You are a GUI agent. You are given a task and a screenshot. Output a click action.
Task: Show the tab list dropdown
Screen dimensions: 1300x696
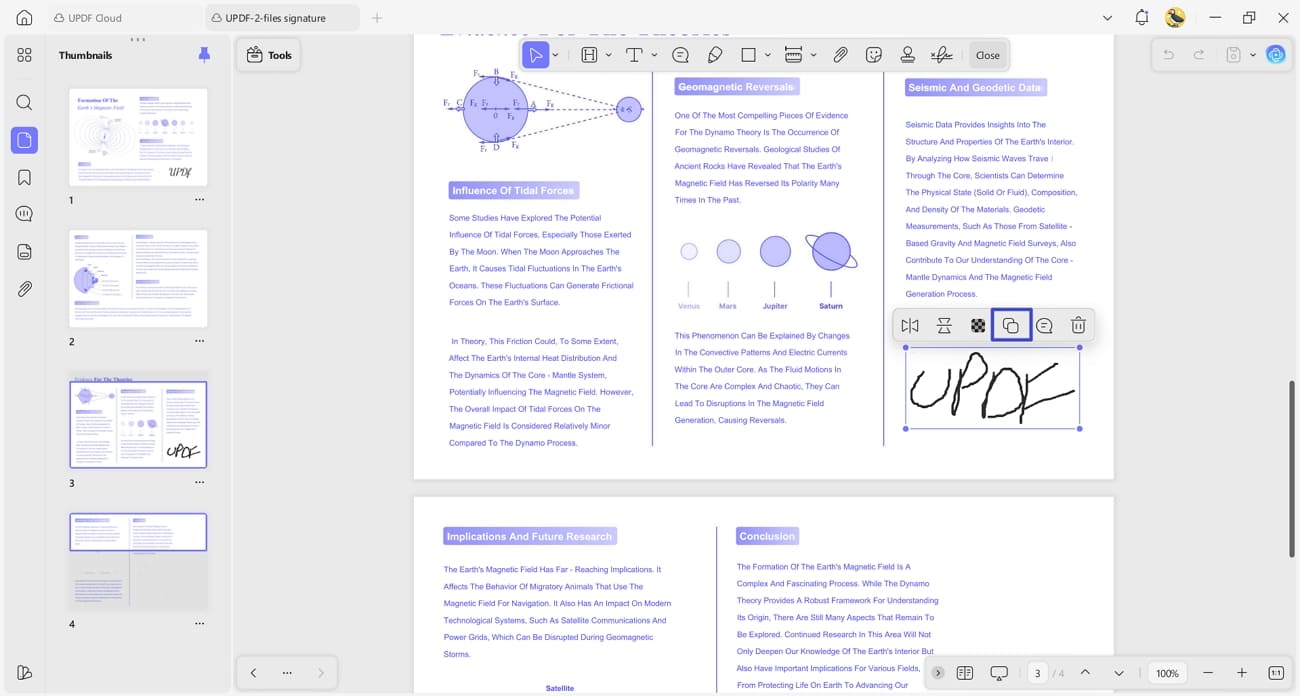click(1107, 18)
